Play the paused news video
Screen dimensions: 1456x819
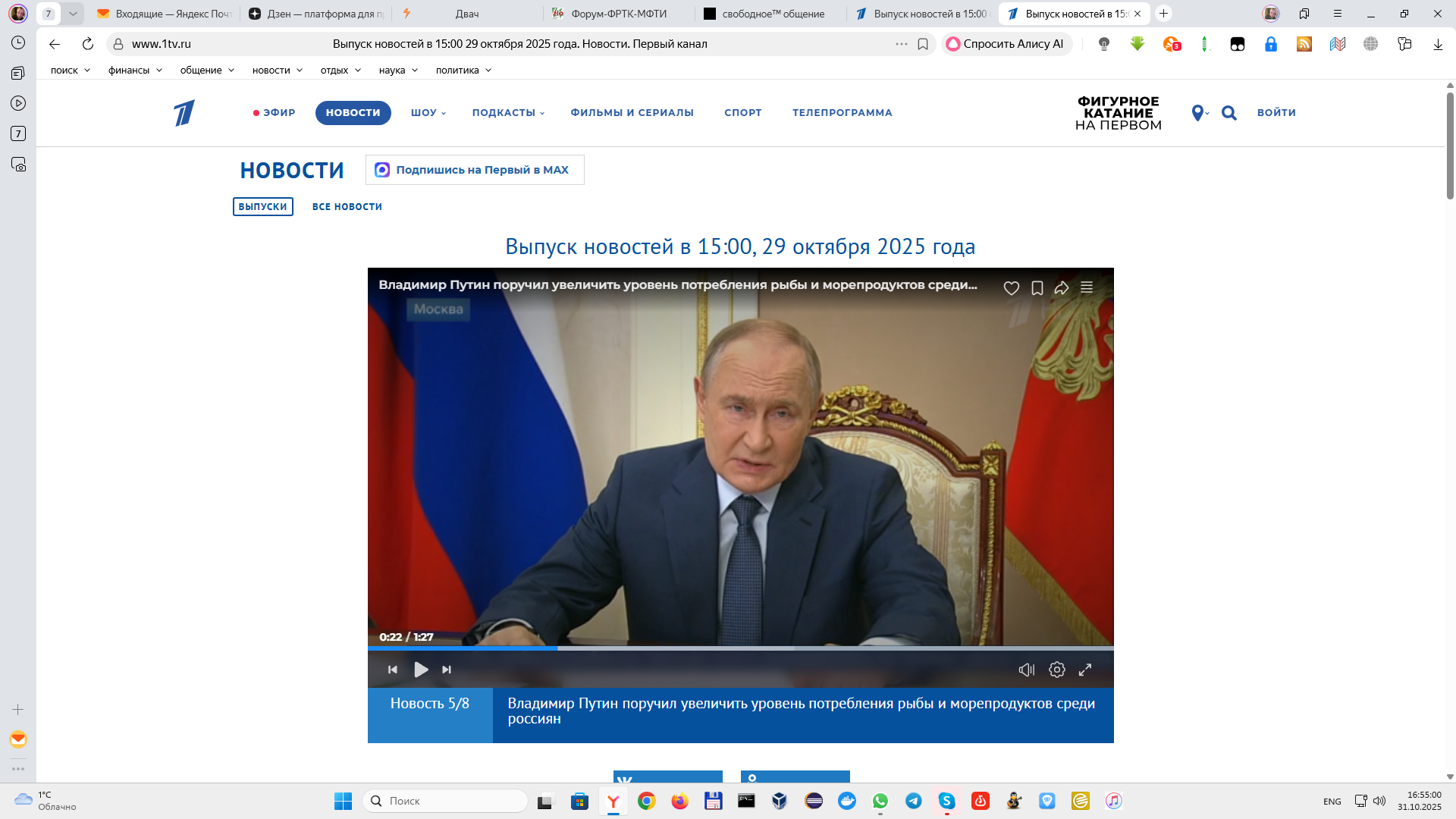pos(421,670)
